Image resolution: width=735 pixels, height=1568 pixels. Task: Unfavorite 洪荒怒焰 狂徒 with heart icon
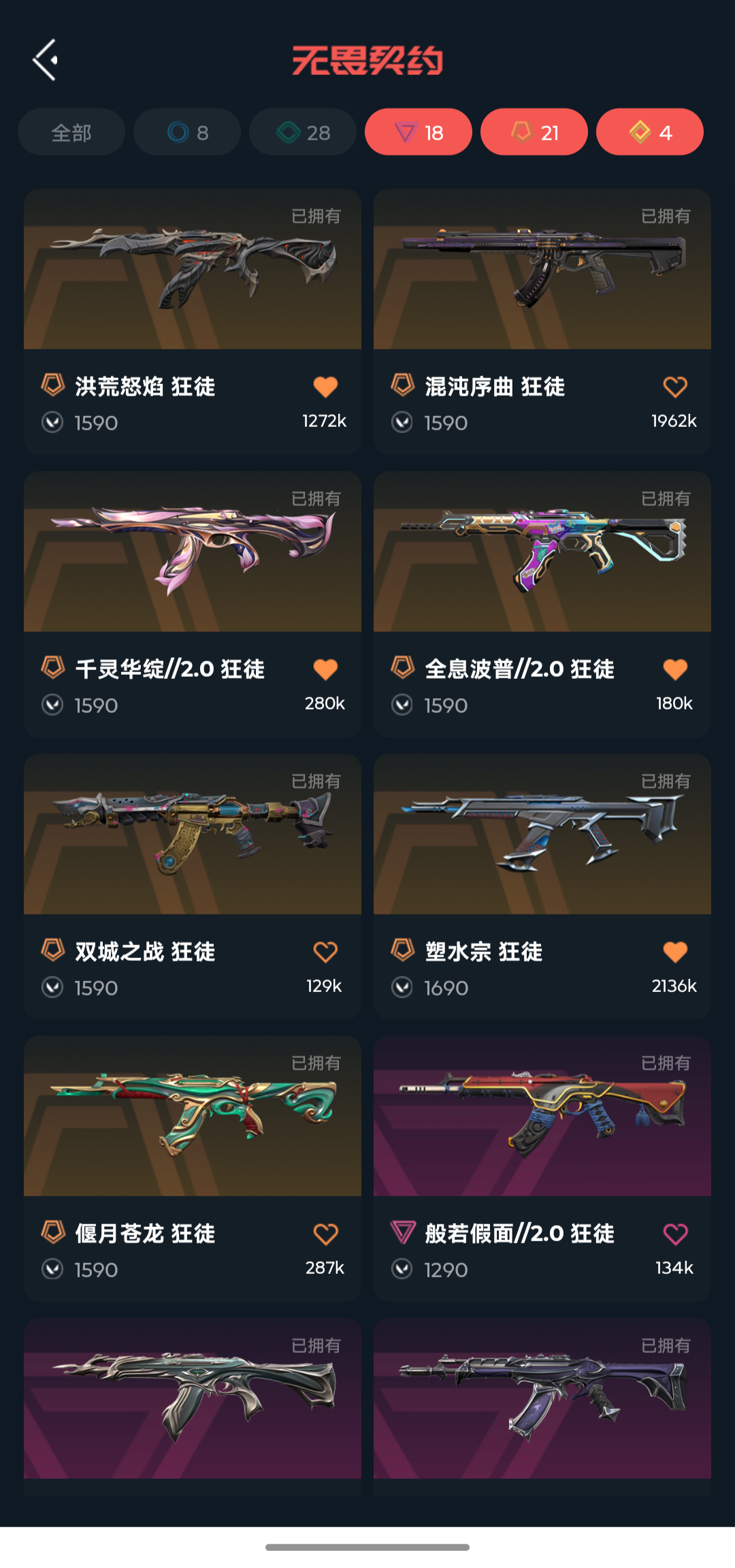click(x=325, y=387)
